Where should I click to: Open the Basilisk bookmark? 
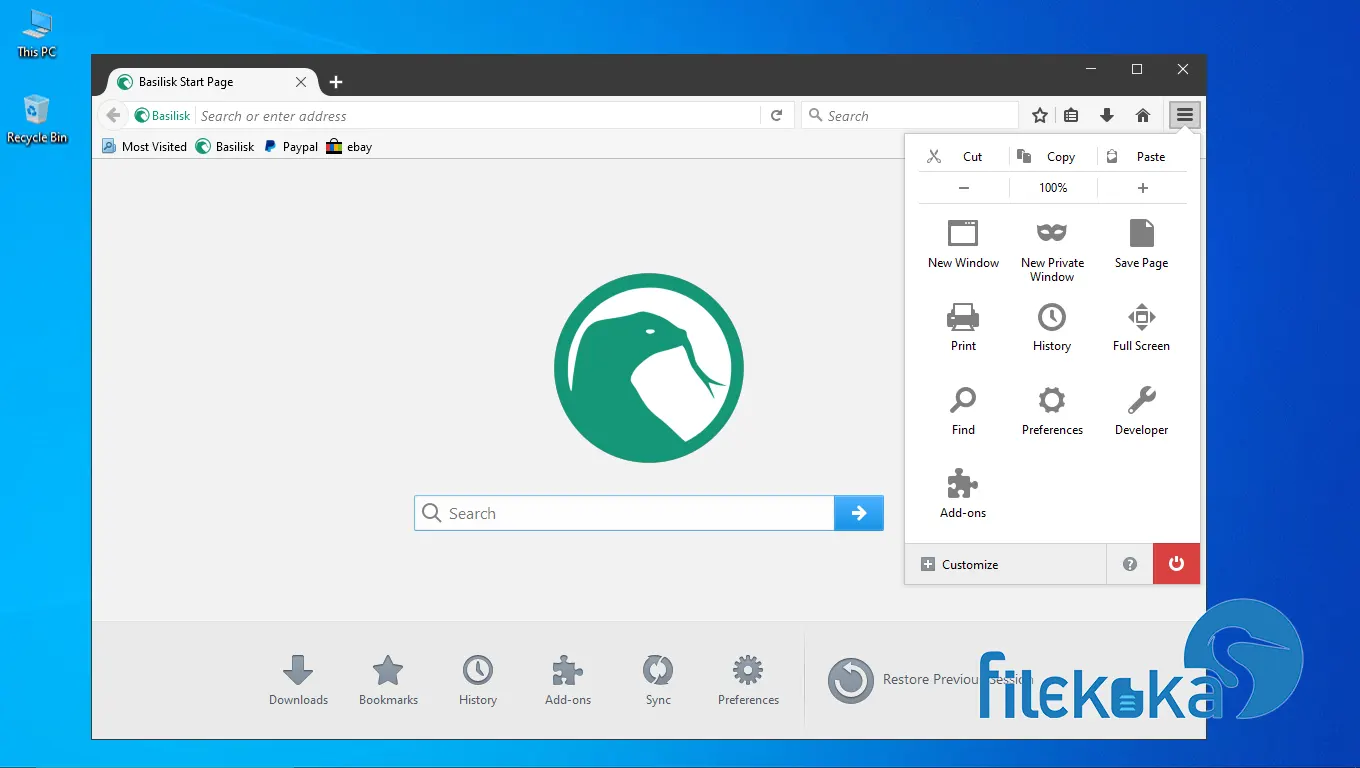[225, 146]
